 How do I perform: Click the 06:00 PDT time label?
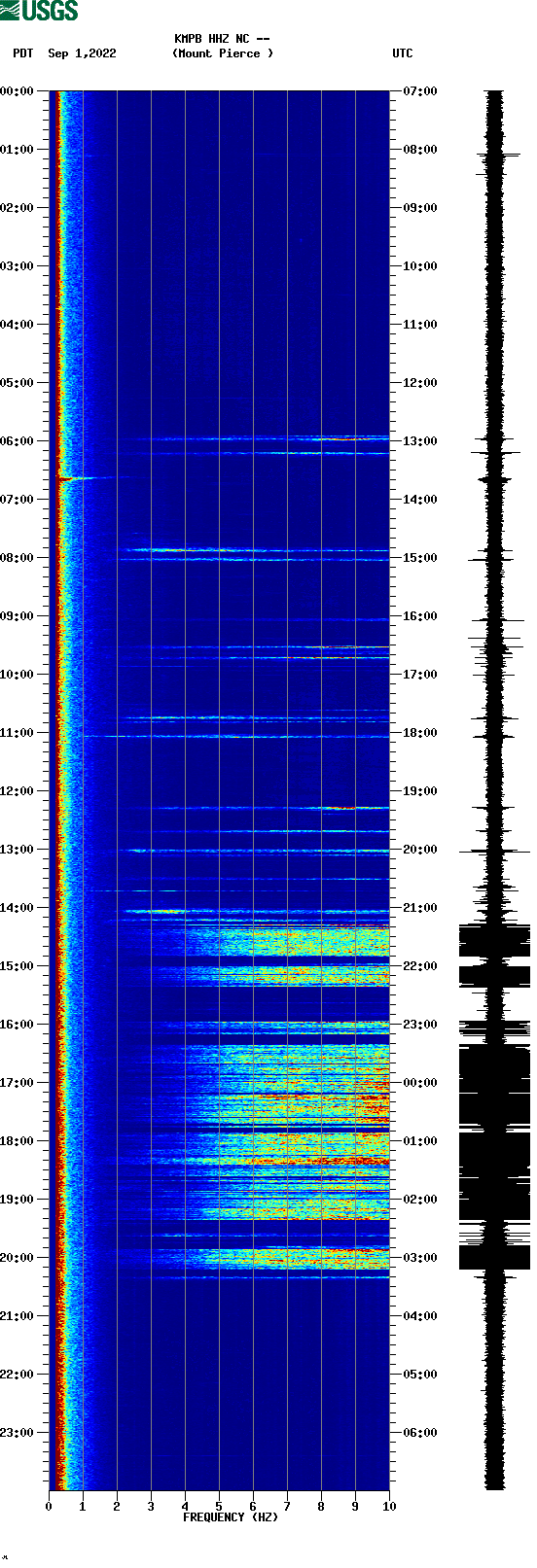(18, 441)
